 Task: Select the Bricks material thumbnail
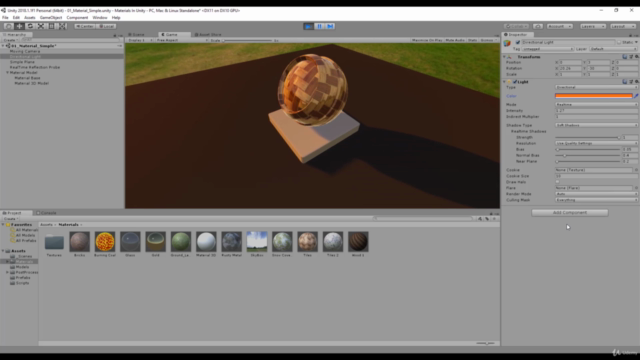pyautogui.click(x=80, y=241)
